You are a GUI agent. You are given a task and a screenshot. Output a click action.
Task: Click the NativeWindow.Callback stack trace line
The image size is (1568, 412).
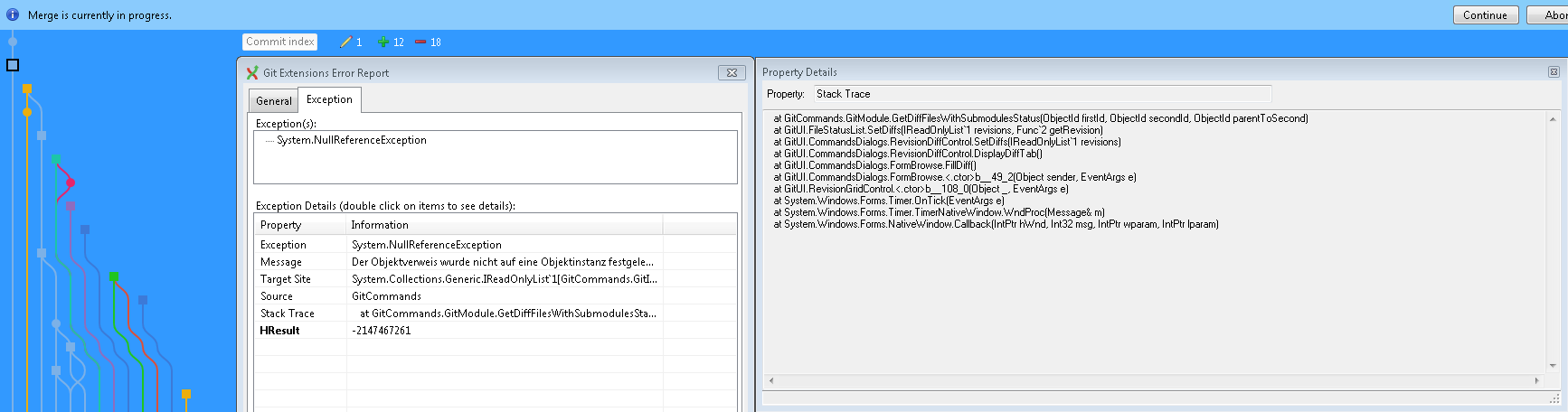pos(996,224)
